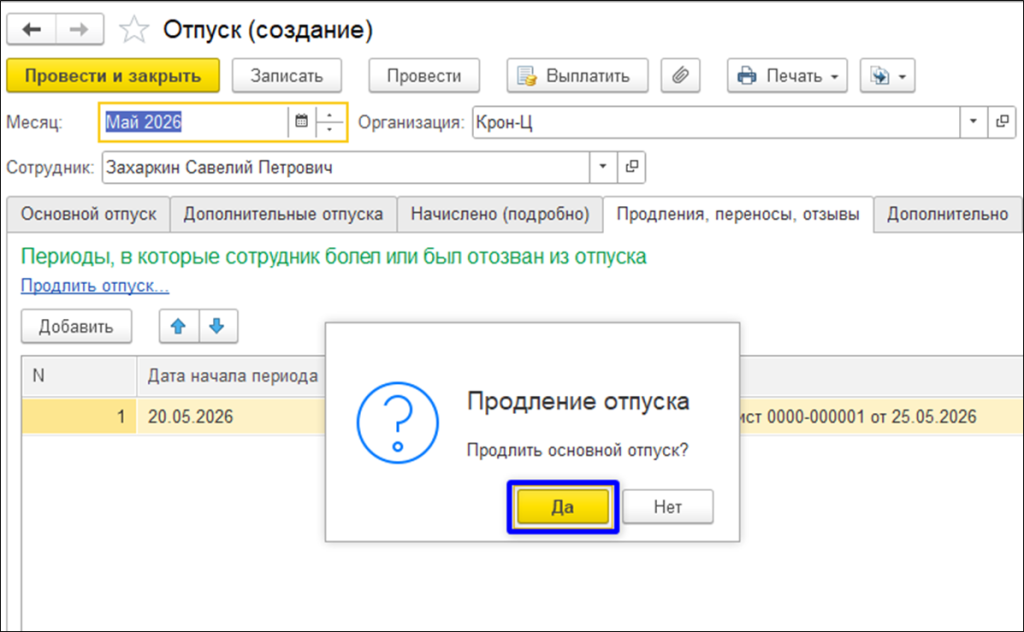The image size is (1024, 632).
Task: Select Продления, переносы, отзывы tab
Action: coord(738,214)
